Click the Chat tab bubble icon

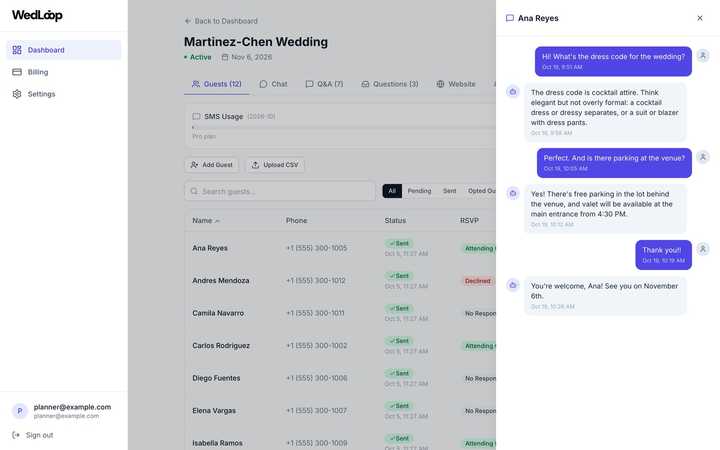(263, 84)
